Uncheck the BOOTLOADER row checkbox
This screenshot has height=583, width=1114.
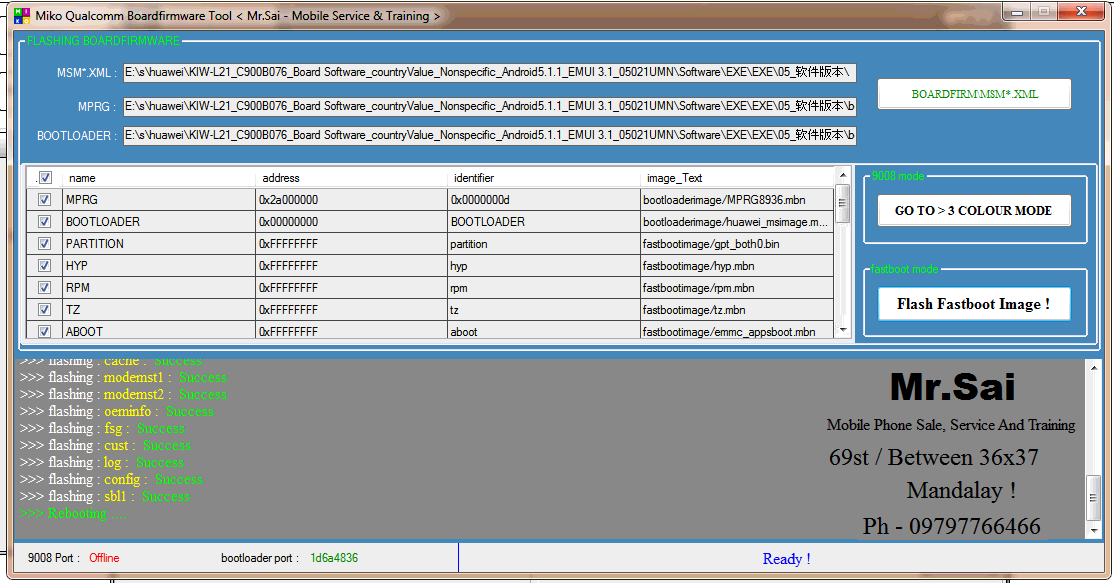44,222
